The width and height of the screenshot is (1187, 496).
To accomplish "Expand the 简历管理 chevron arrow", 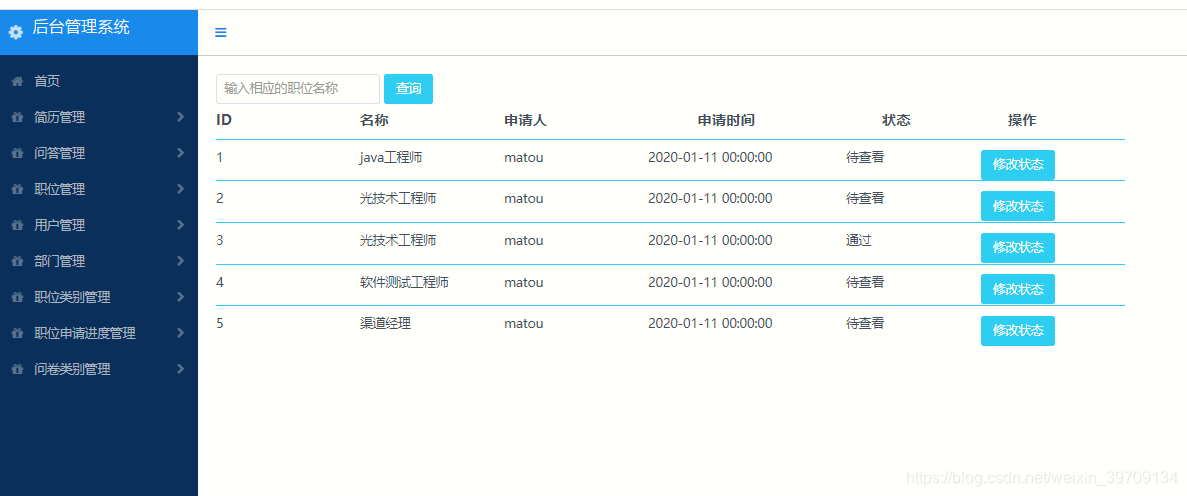I will [180, 117].
